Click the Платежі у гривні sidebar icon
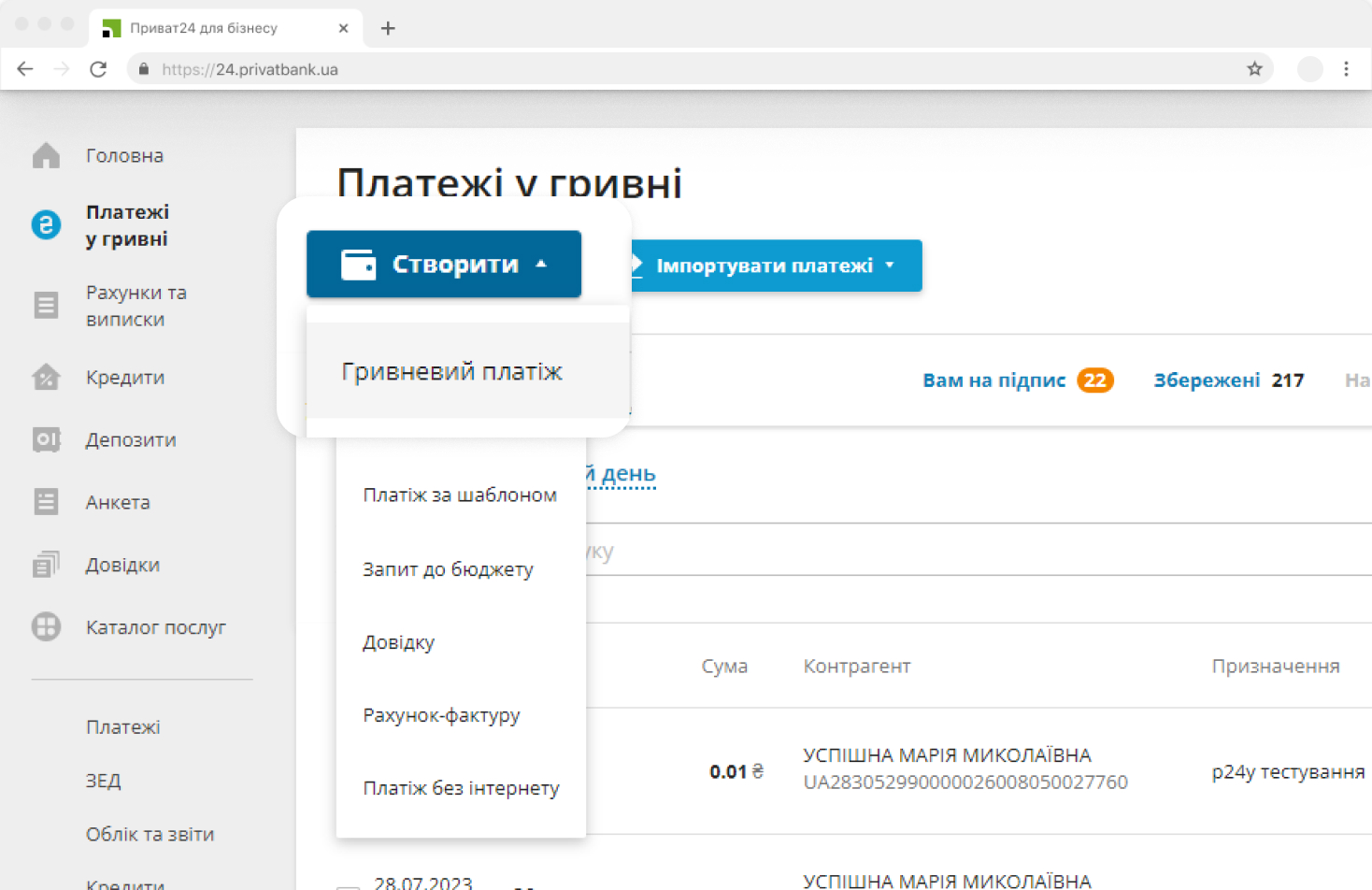Screen dimensions: 1372x890 (46, 225)
